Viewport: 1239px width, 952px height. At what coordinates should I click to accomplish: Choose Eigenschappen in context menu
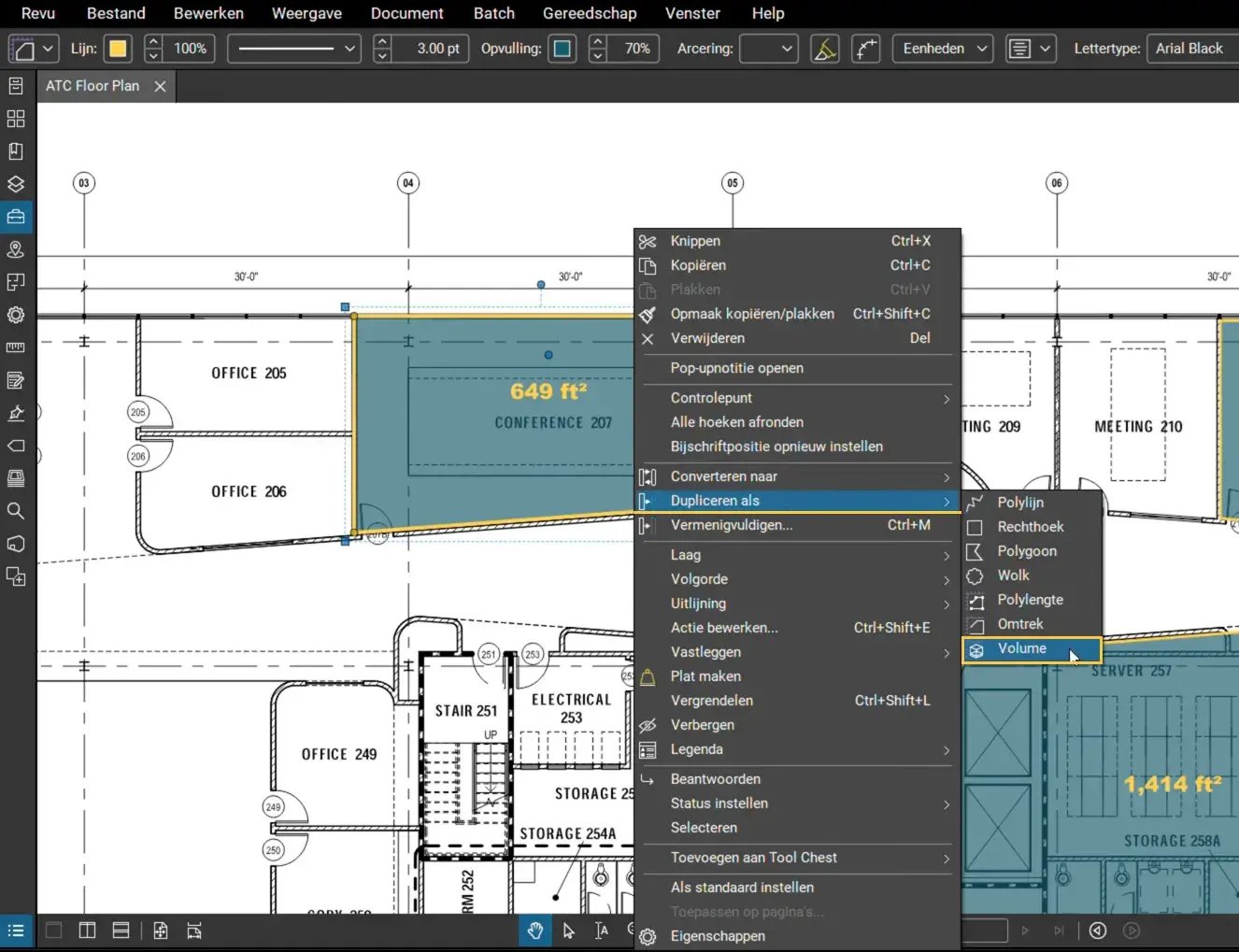coord(797,936)
